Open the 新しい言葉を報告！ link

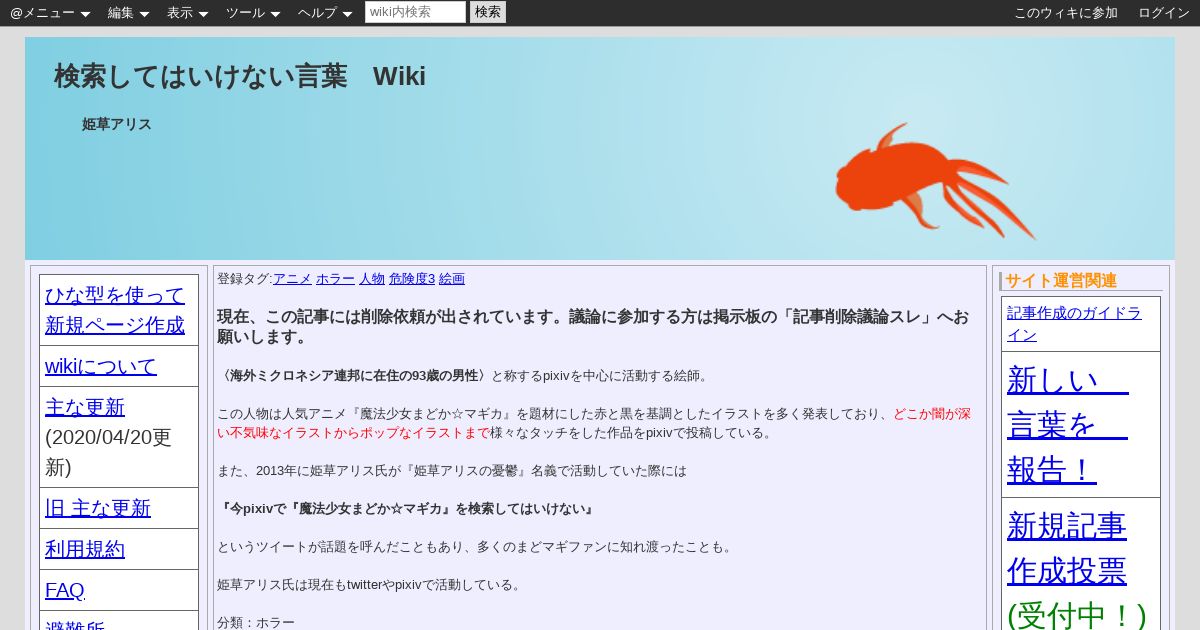click(x=1068, y=424)
